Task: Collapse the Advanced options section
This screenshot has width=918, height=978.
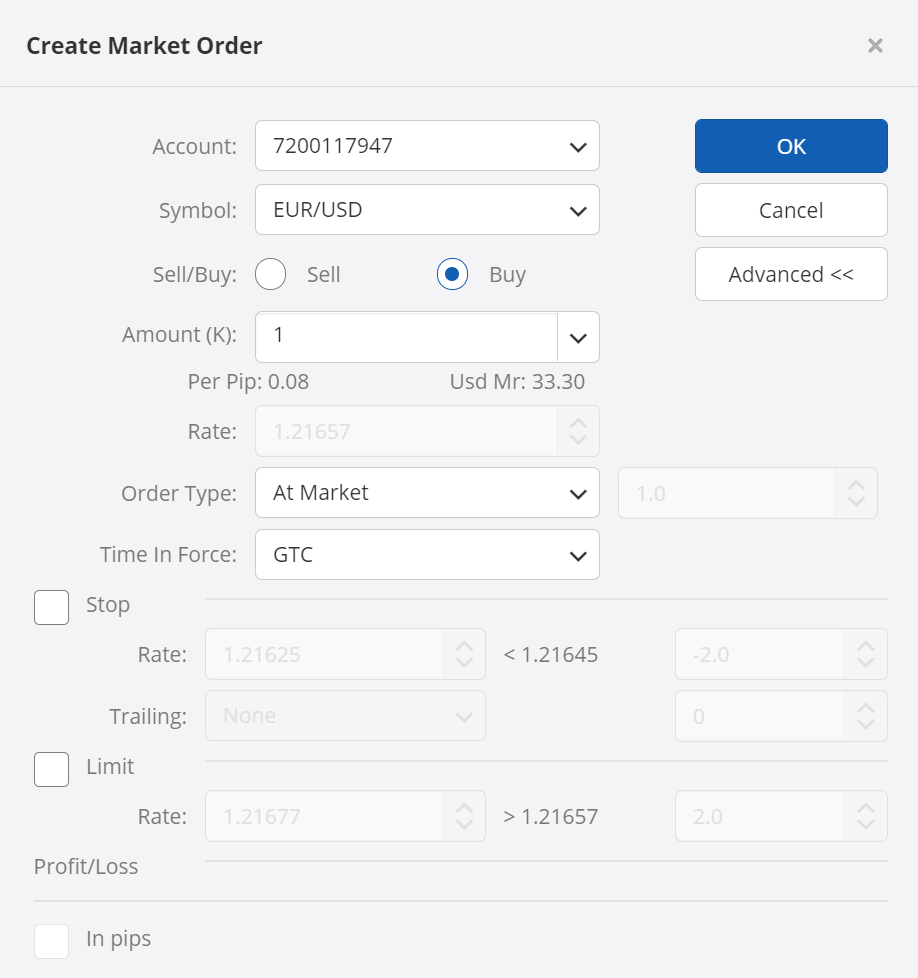Action: point(791,274)
